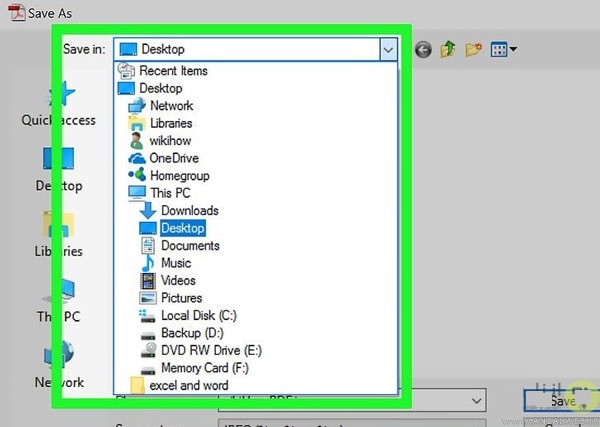Open the View Menu dropdown arrow
The image size is (600, 427).
(513, 49)
